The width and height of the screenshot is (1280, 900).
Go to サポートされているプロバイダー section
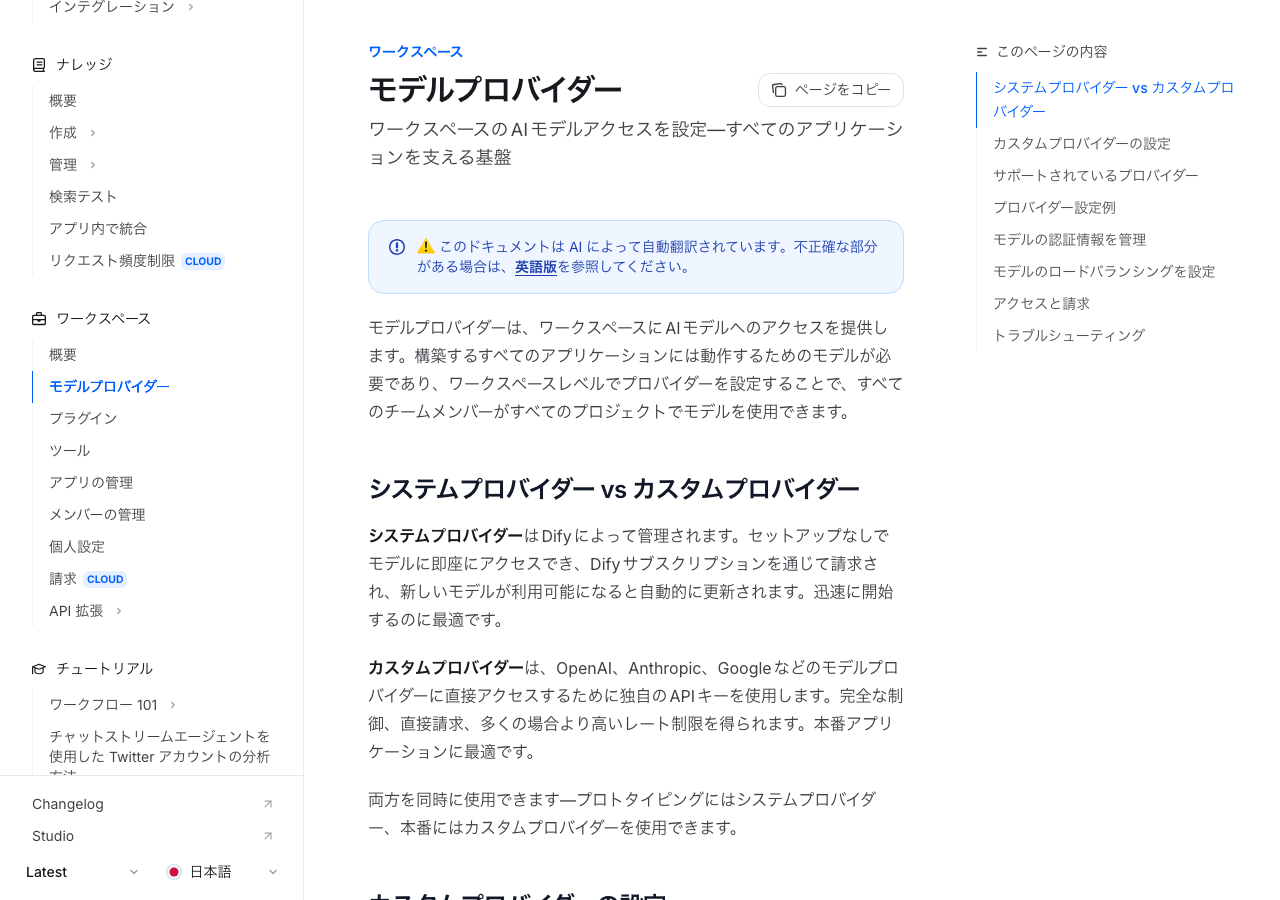tap(1095, 175)
